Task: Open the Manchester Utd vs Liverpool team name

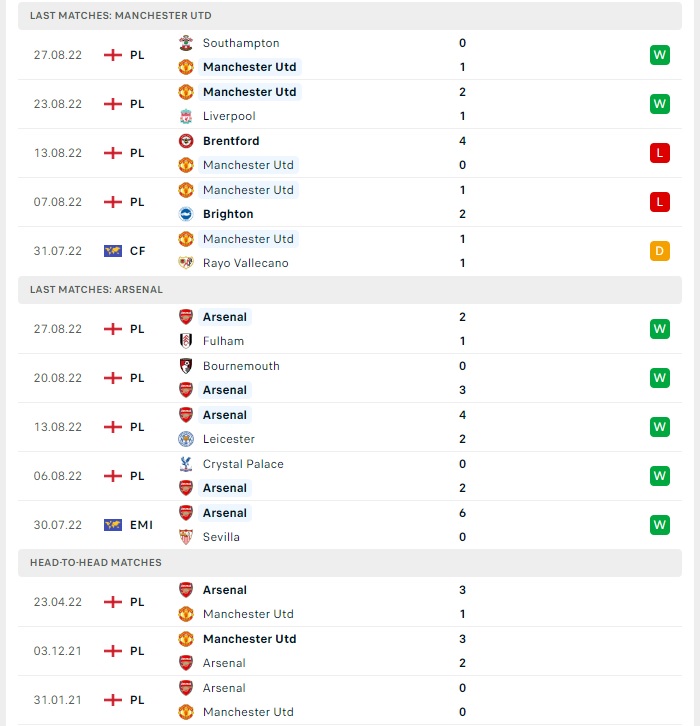Action: (x=250, y=92)
